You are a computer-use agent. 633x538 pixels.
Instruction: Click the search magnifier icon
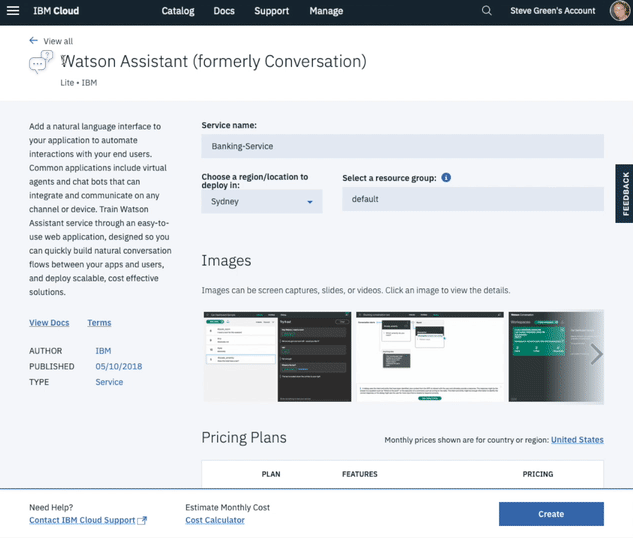click(487, 11)
